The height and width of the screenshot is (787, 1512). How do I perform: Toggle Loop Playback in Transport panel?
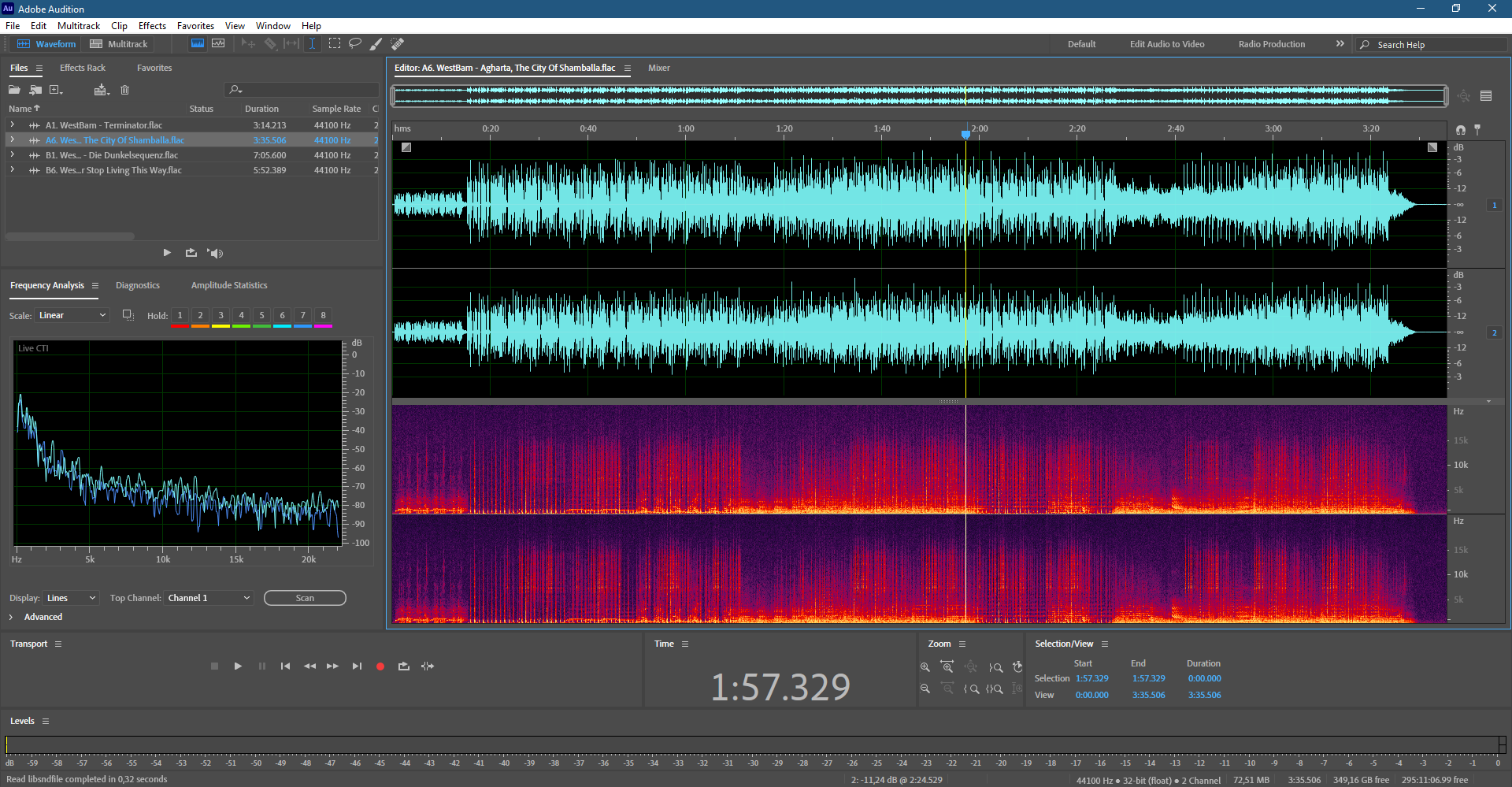click(x=404, y=666)
